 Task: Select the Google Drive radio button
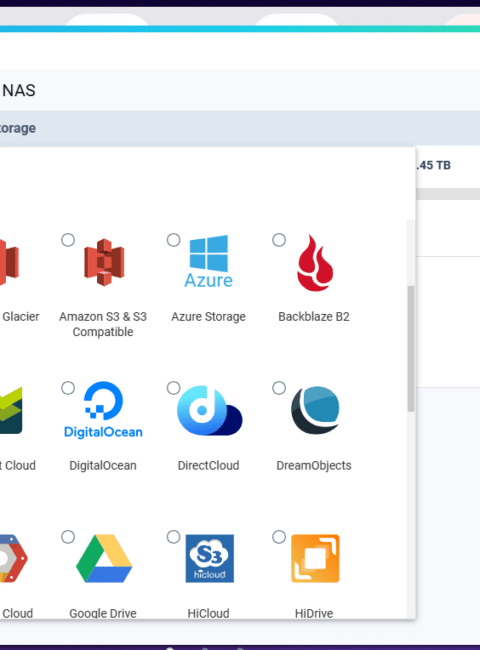click(68, 537)
